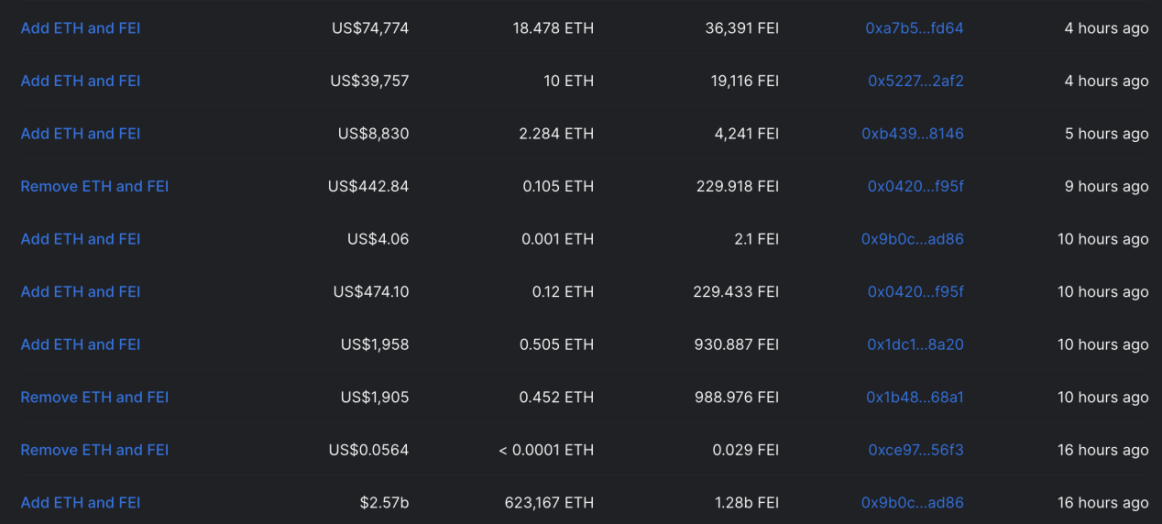Screen dimensions: 1162x524
Task: View account address 0x1dc1...8a20
Action: point(916,345)
